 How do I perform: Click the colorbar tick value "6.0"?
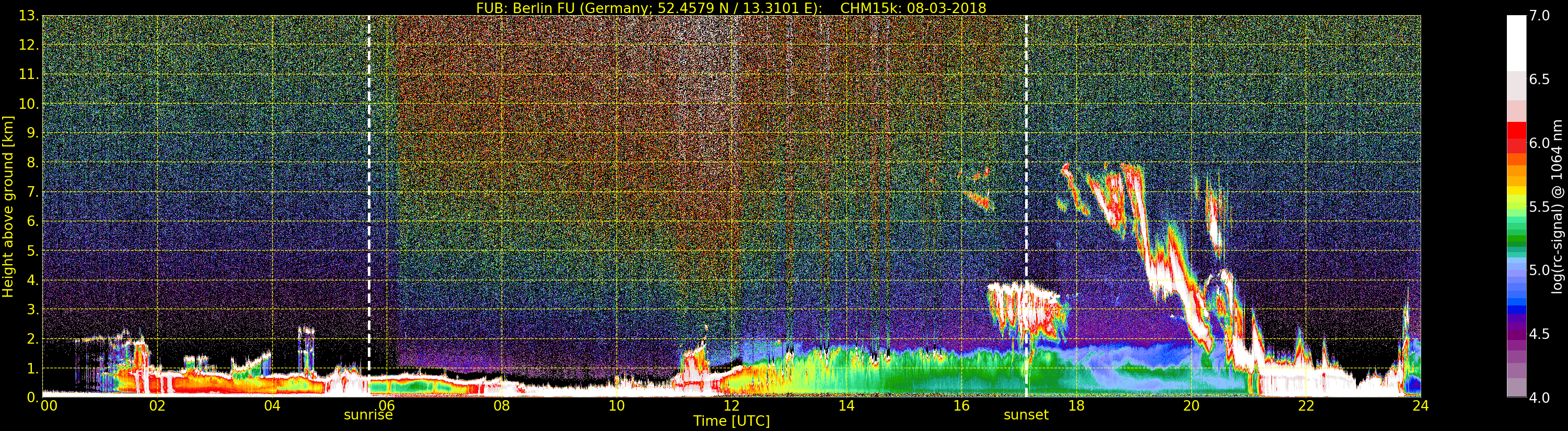(x=1540, y=143)
